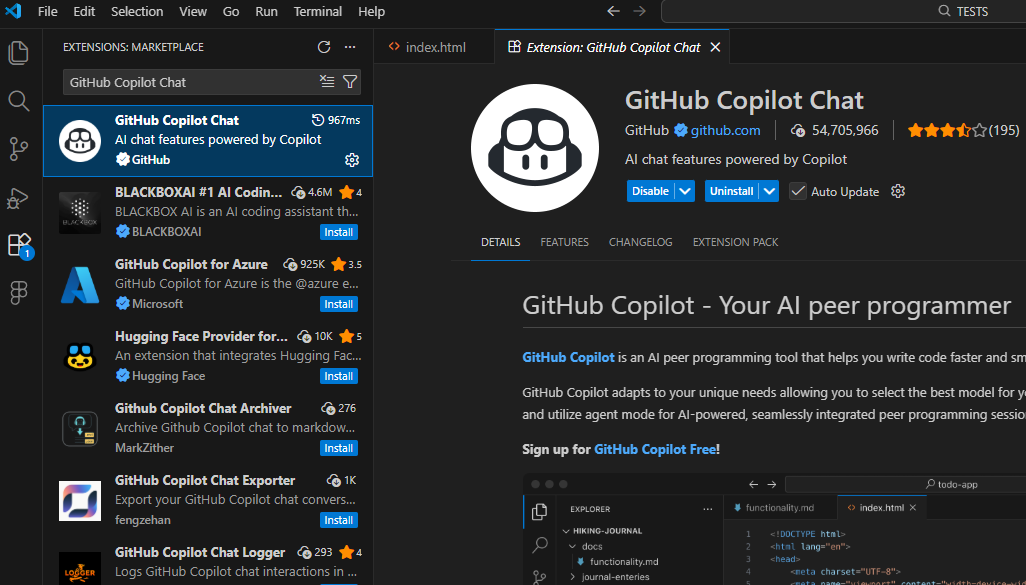Image resolution: width=1026 pixels, height=585 pixels.
Task: Expand the Uninstall button dropdown arrow
Action: click(769, 191)
